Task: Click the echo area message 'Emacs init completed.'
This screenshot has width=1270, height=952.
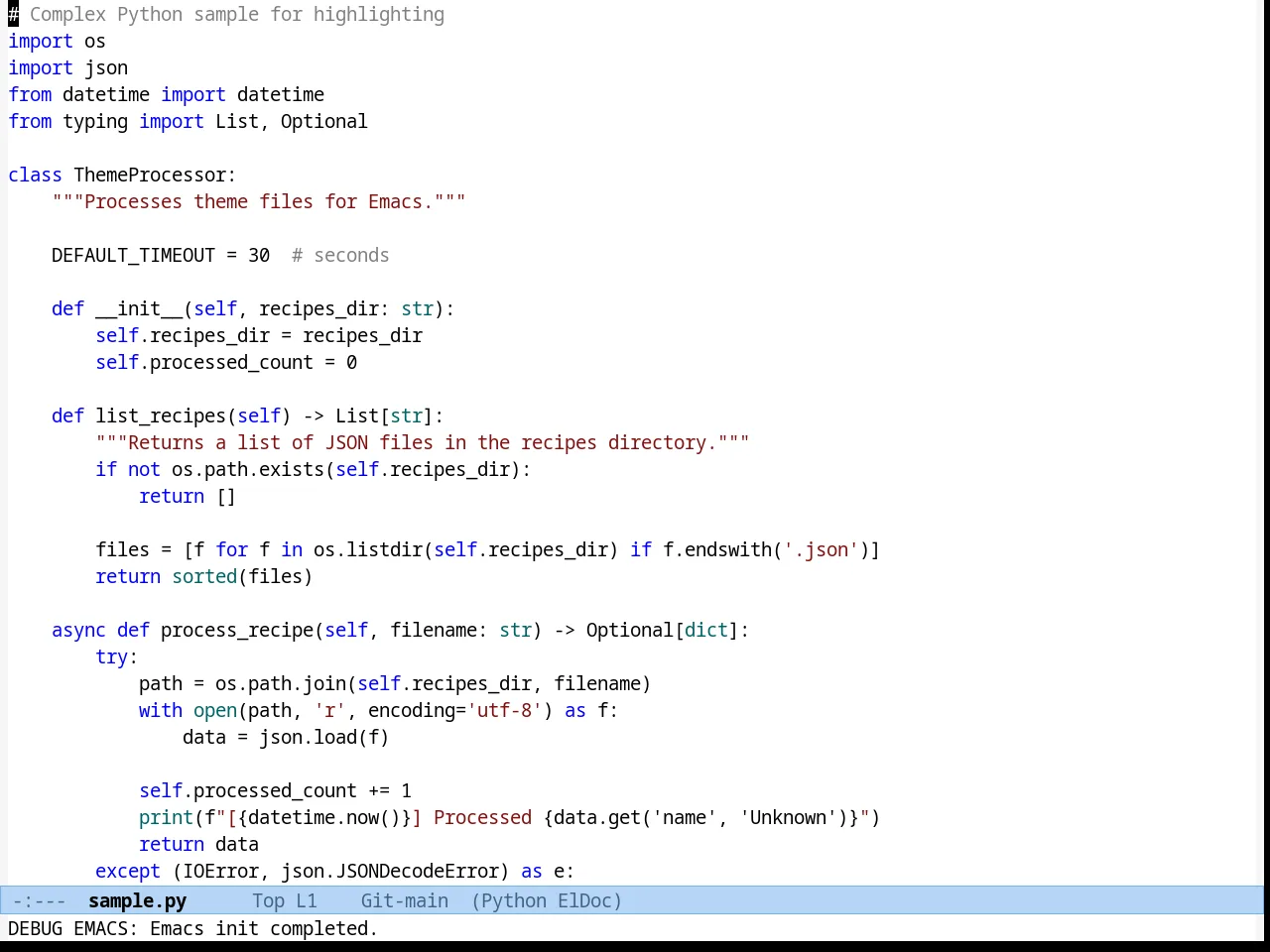Action: [x=264, y=928]
